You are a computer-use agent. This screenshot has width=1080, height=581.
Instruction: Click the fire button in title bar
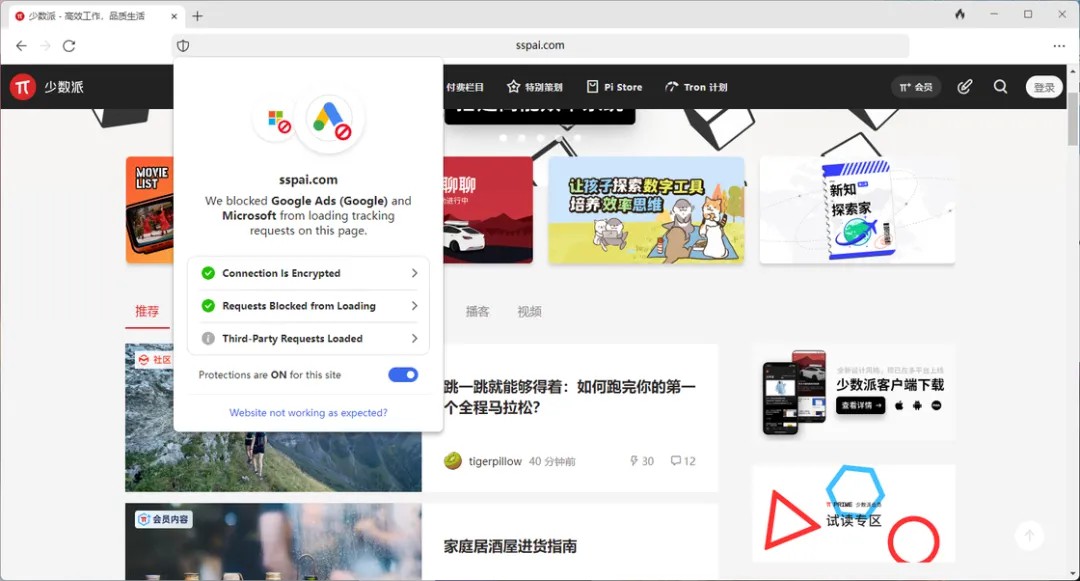click(960, 15)
